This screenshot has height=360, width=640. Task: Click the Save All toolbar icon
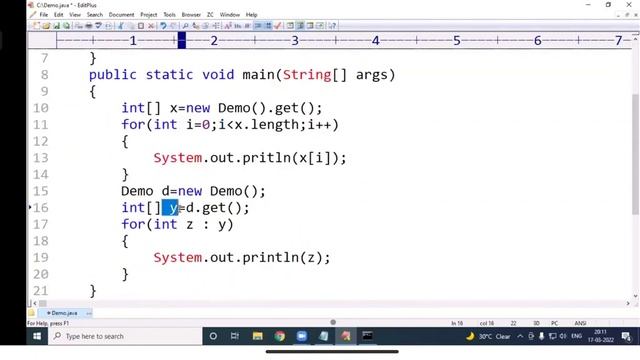coord(66,26)
